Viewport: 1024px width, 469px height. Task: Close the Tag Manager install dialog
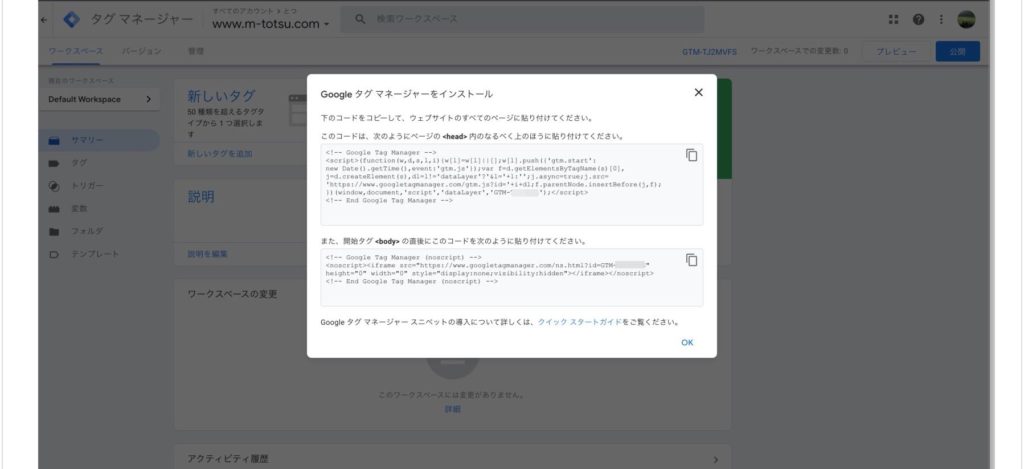[698, 93]
